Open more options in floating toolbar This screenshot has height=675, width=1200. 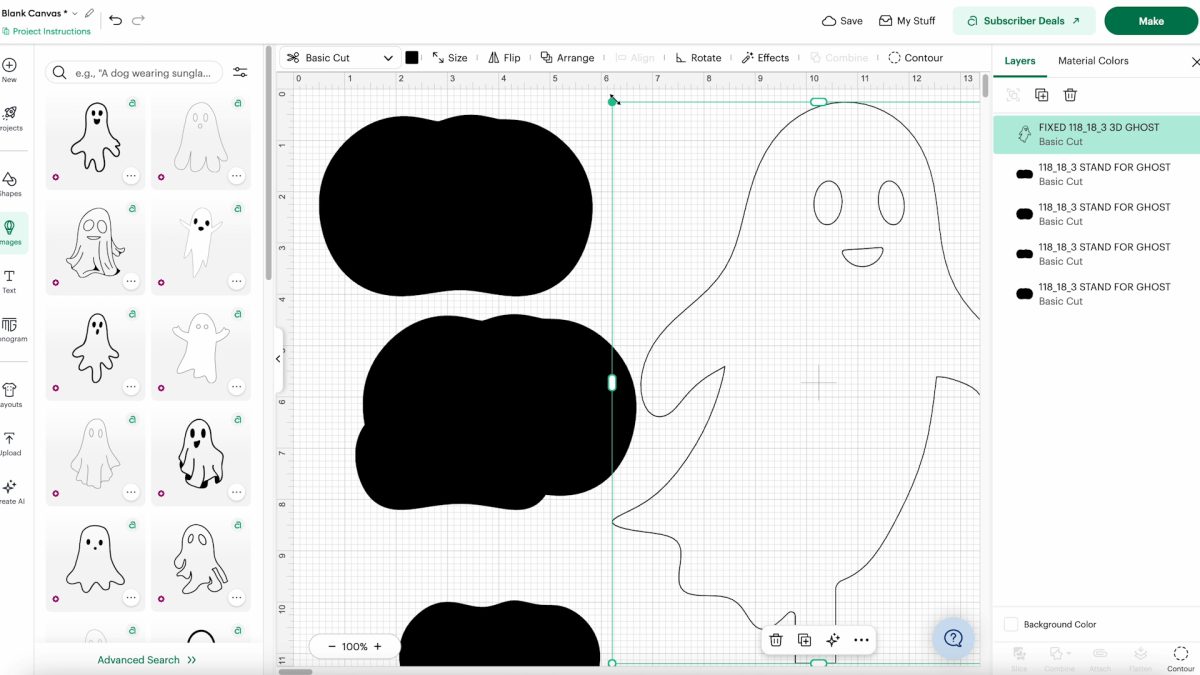861,640
